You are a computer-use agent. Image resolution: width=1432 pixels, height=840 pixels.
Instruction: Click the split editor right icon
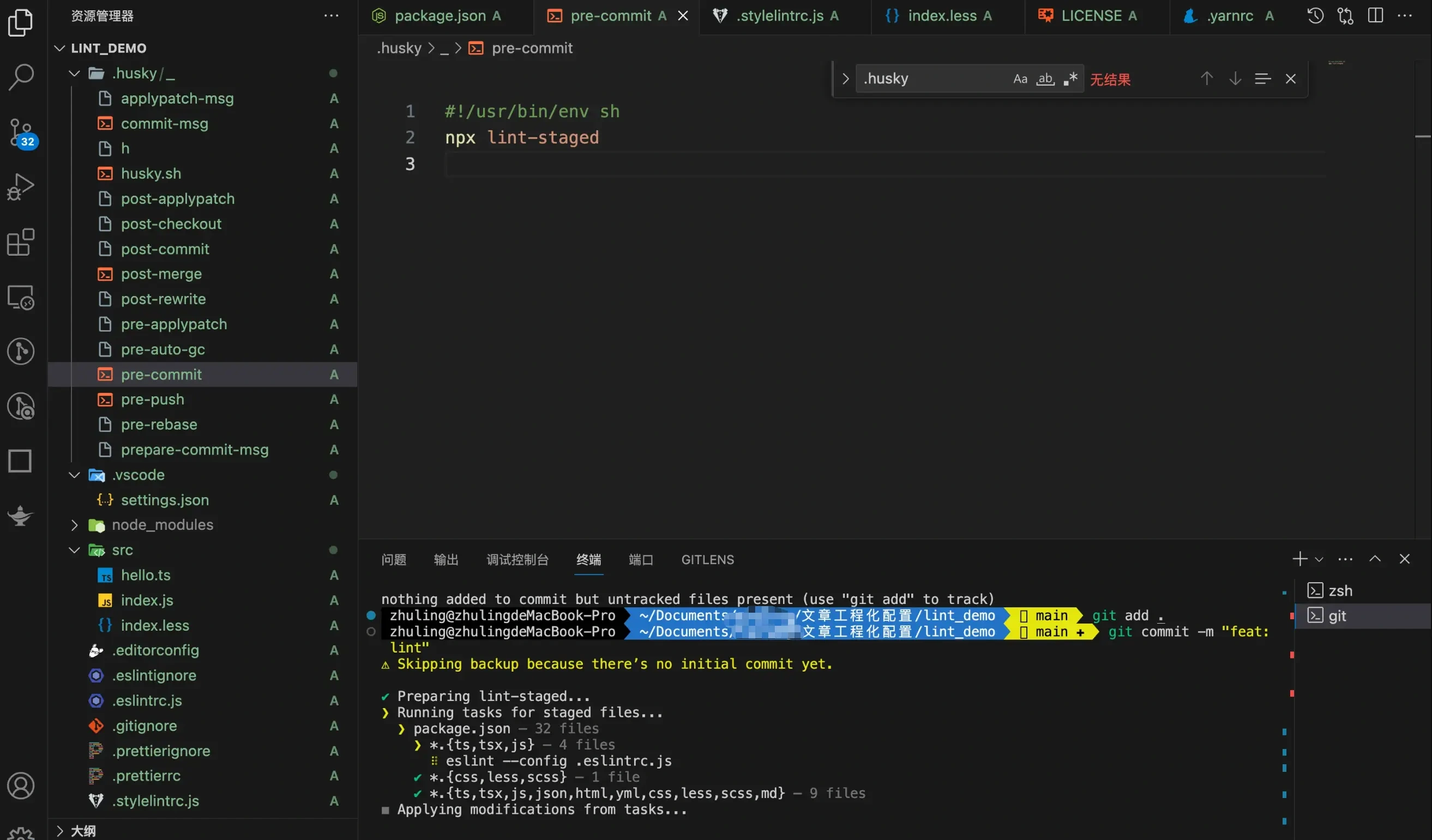tap(1375, 15)
